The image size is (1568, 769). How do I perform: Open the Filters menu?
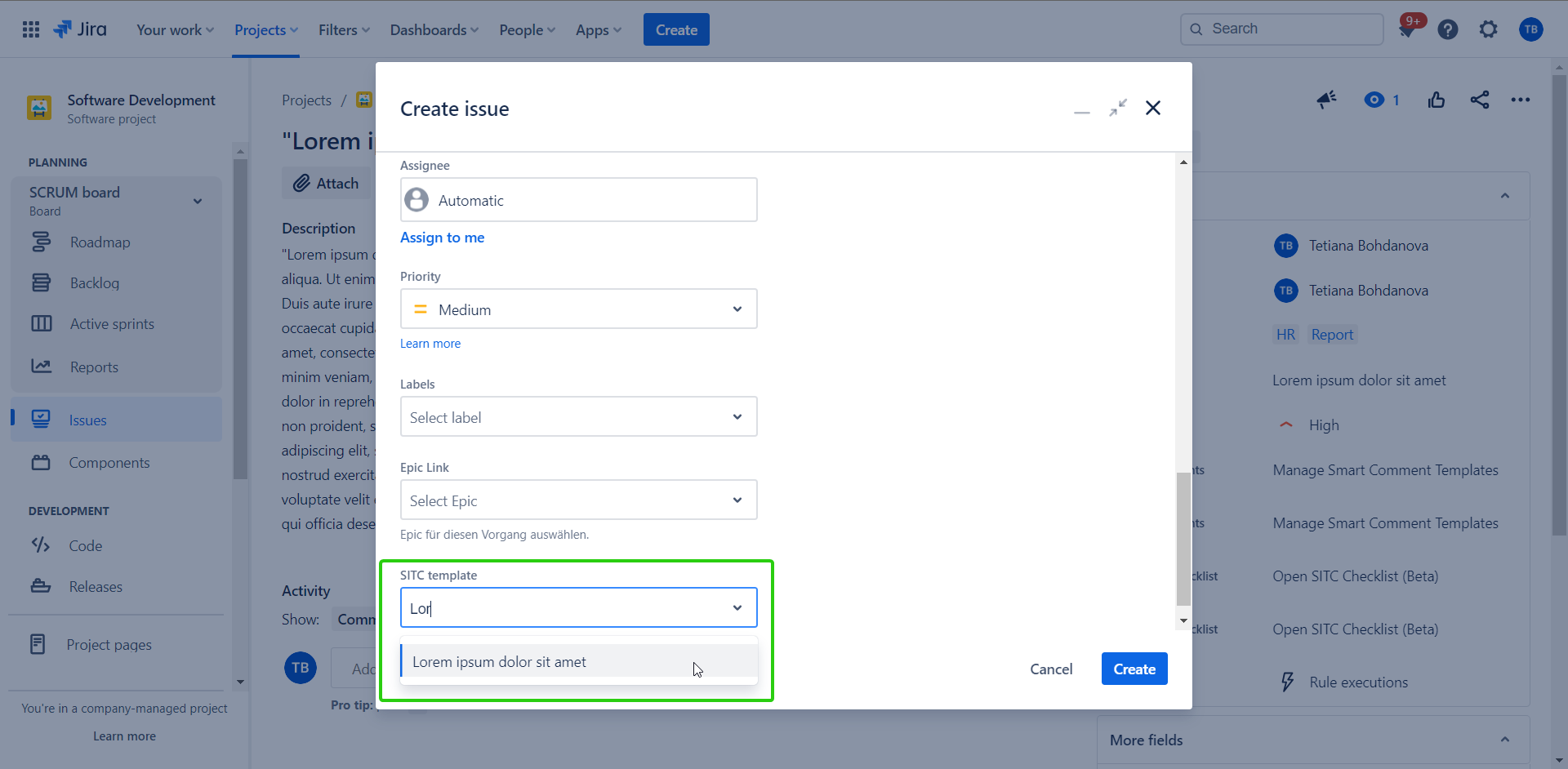coord(344,30)
